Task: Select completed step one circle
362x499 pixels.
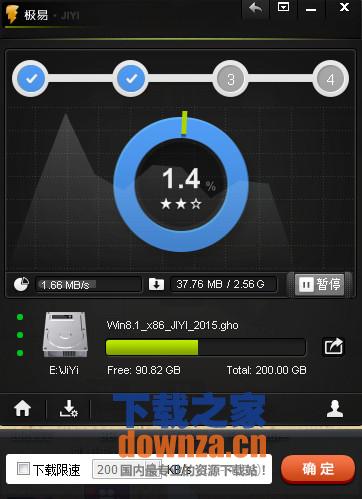Action: pos(30,79)
